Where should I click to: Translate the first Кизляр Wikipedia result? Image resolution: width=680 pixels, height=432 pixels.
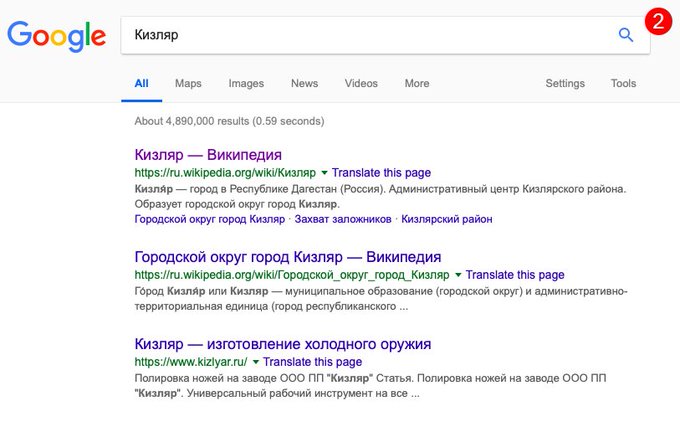pos(381,173)
